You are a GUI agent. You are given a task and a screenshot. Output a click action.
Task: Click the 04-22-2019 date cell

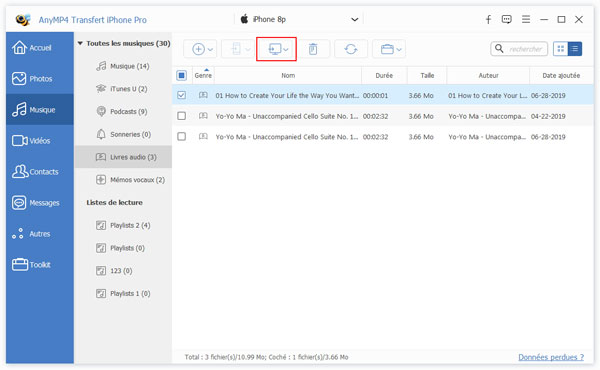(x=548, y=116)
